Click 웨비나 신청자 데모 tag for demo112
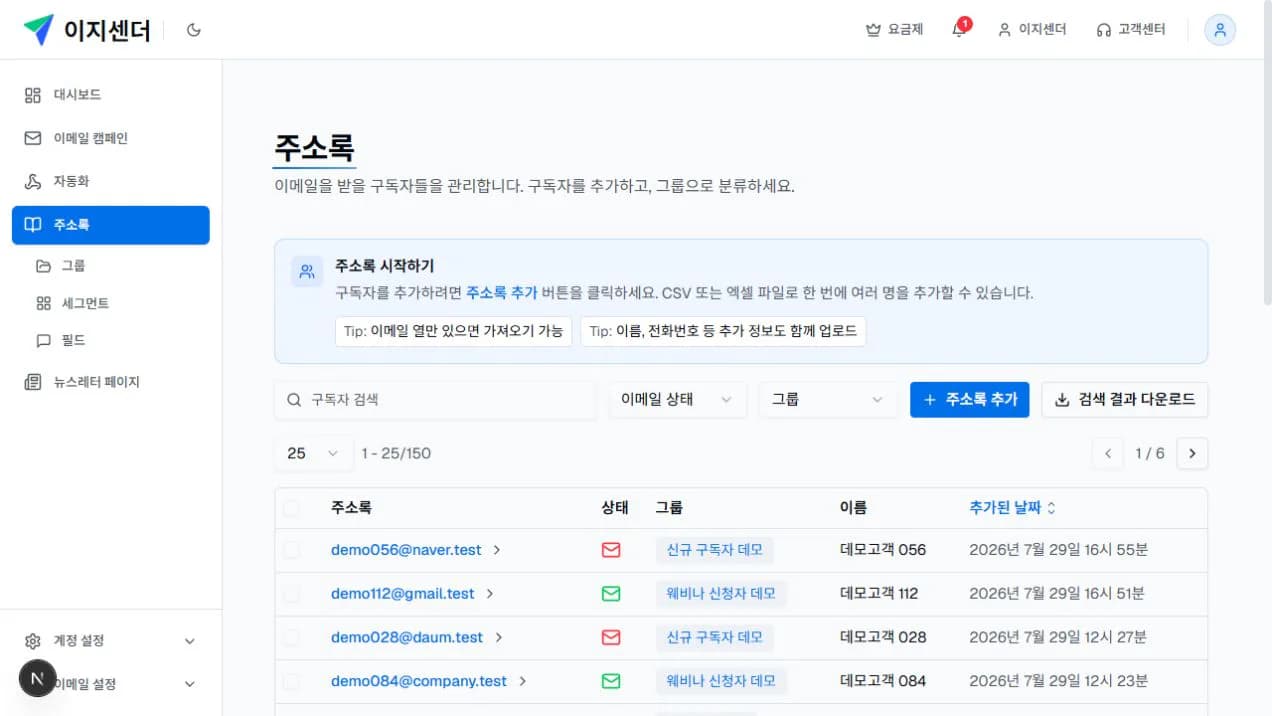 click(721, 594)
